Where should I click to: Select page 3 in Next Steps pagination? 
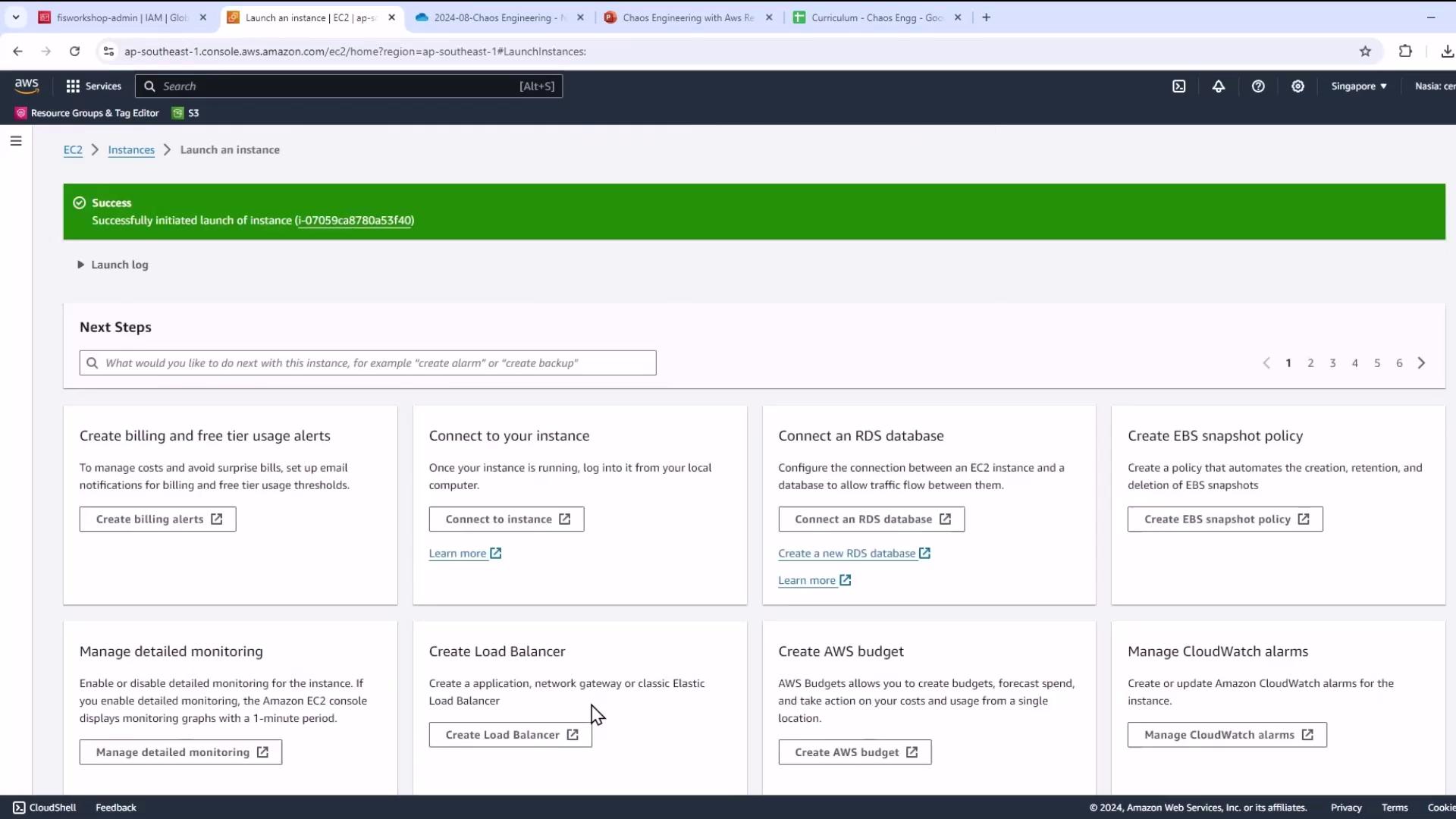click(1332, 363)
